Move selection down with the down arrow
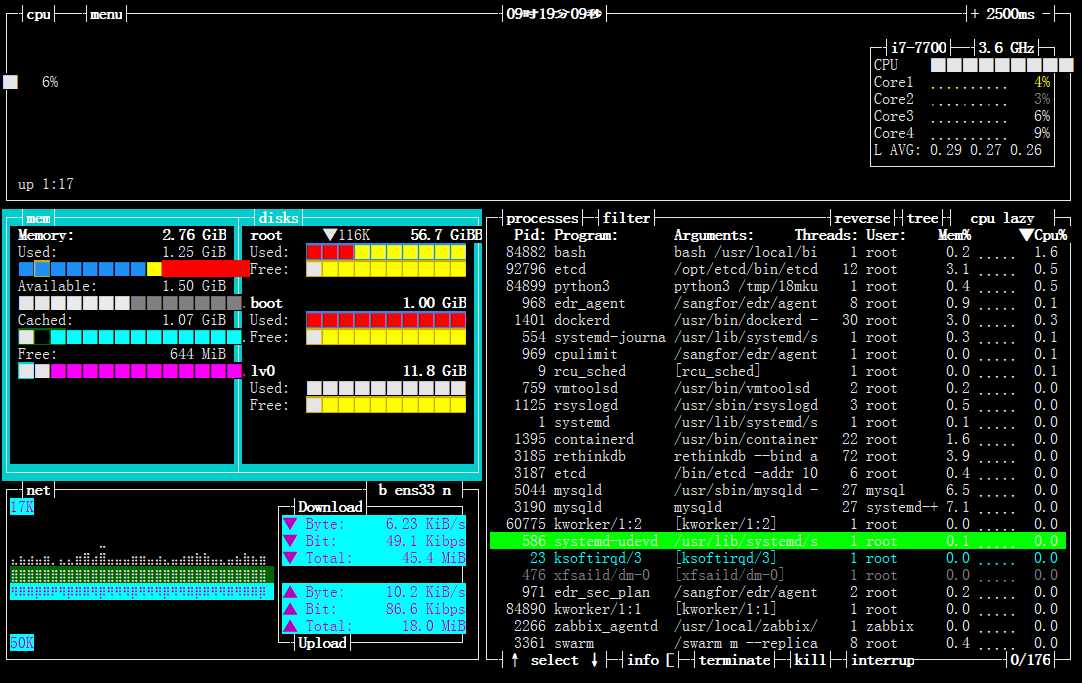This screenshot has height=683, width=1082. point(594,660)
